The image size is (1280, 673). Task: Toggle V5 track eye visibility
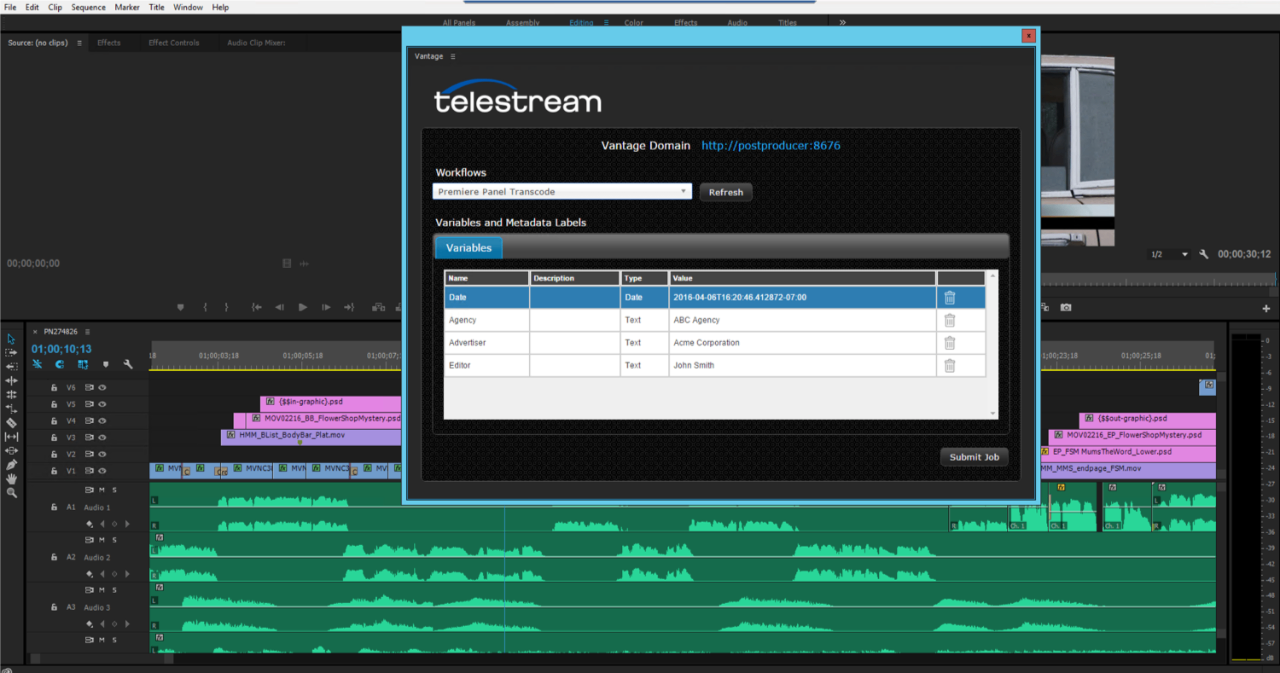(x=102, y=404)
